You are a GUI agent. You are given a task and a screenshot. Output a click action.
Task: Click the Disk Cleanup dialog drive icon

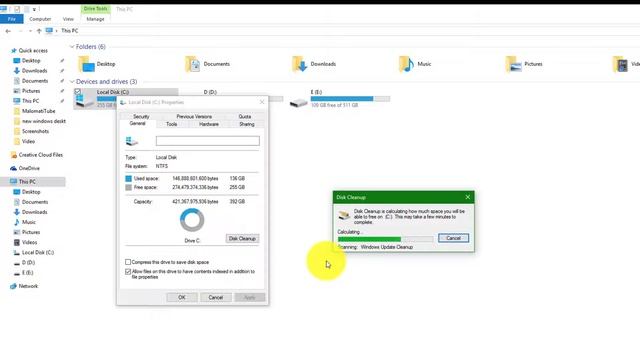pos(344,215)
